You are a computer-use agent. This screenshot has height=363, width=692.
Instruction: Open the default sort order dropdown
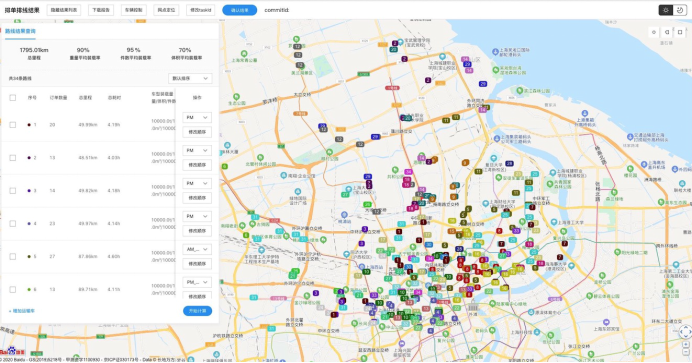tap(190, 79)
